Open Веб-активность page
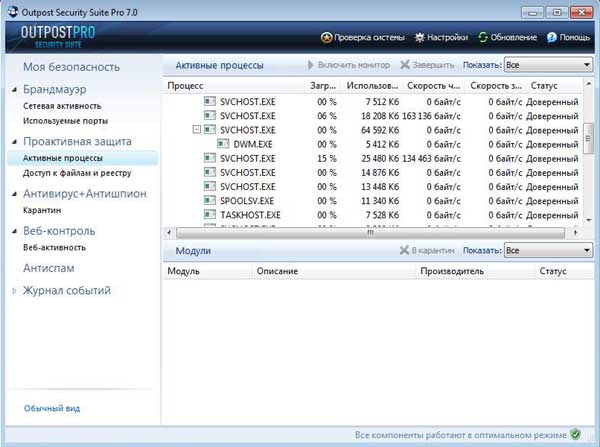 [x=54, y=247]
